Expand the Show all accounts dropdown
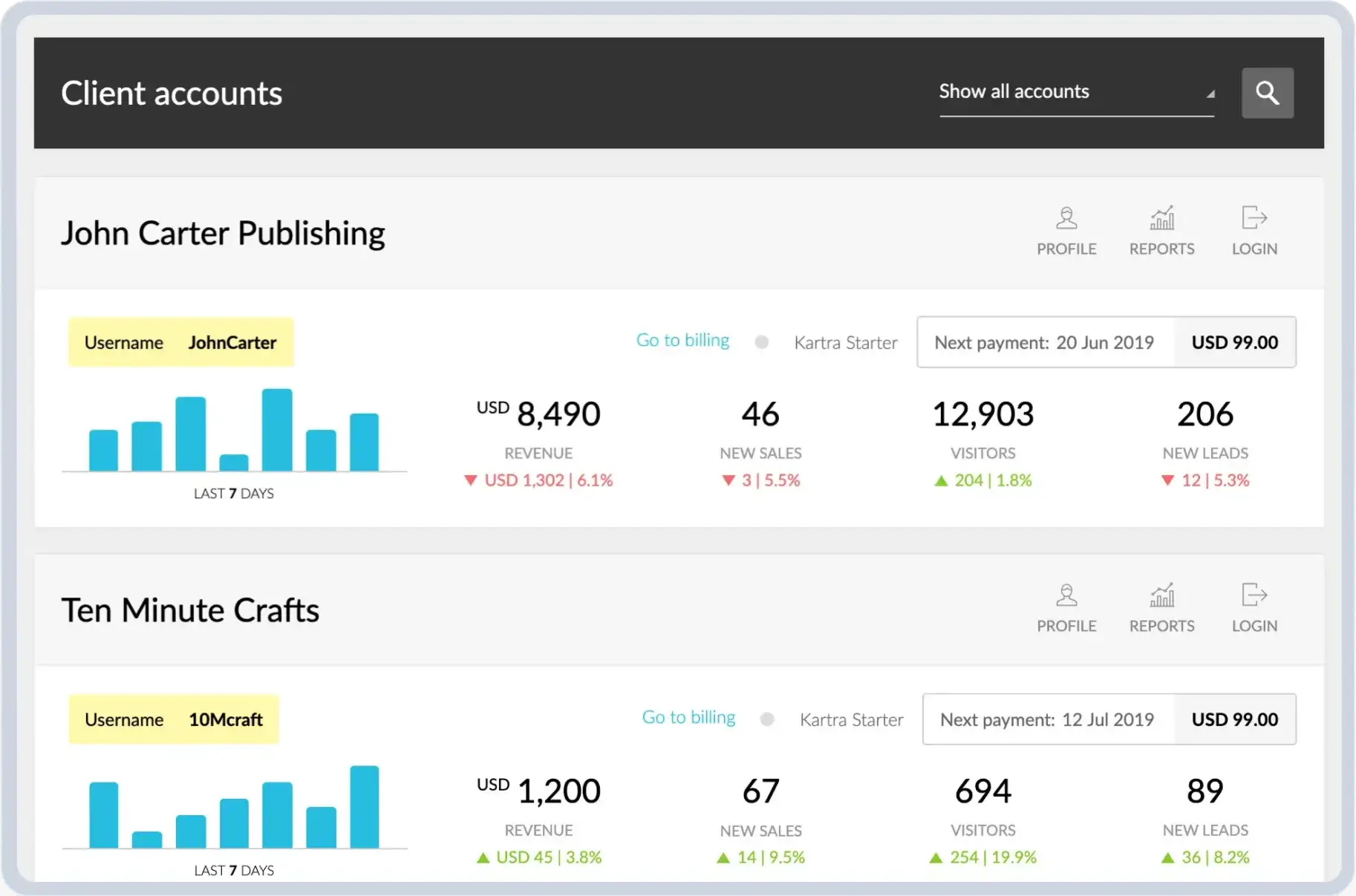Viewport: 1356px width, 896px height. click(1075, 92)
